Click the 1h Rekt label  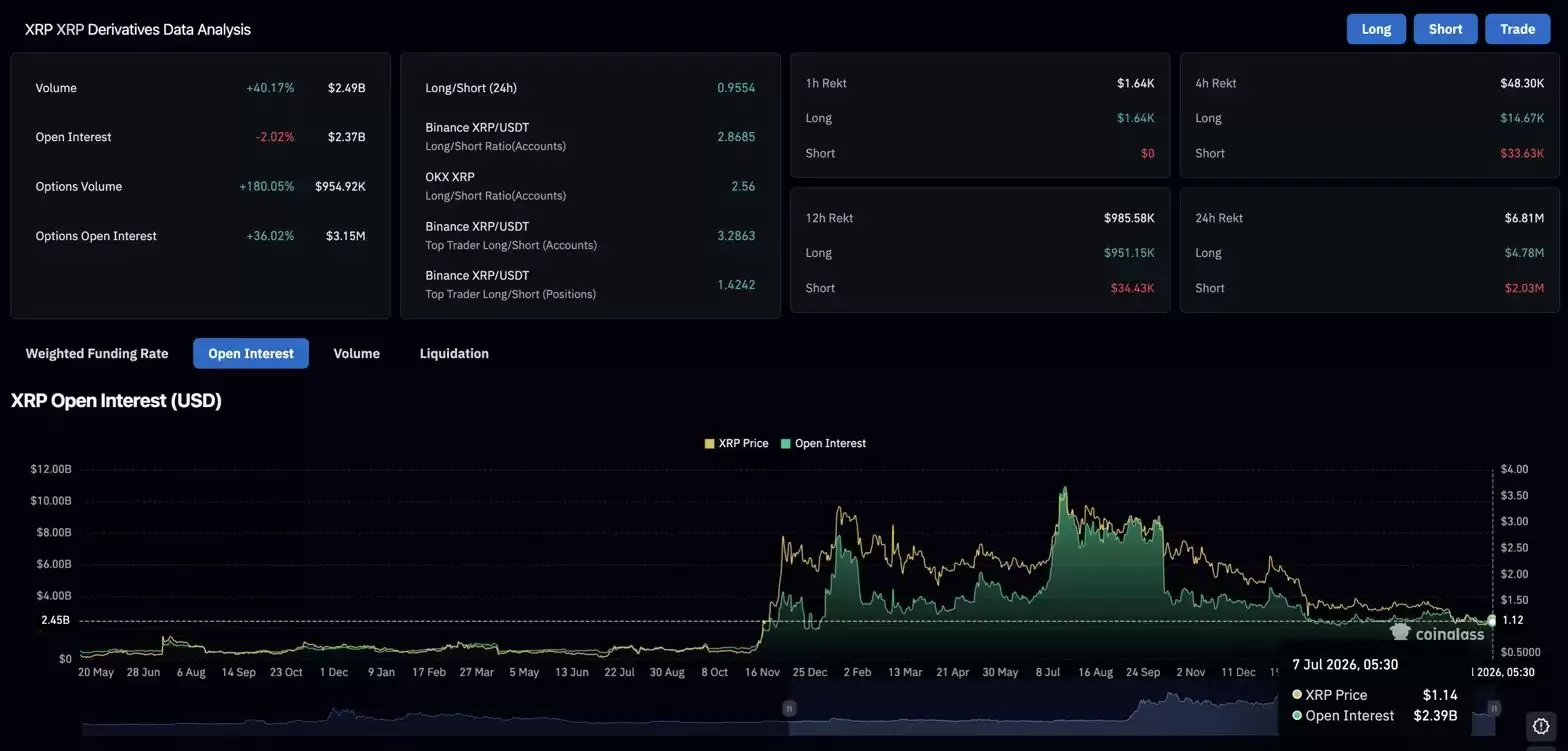tap(826, 83)
